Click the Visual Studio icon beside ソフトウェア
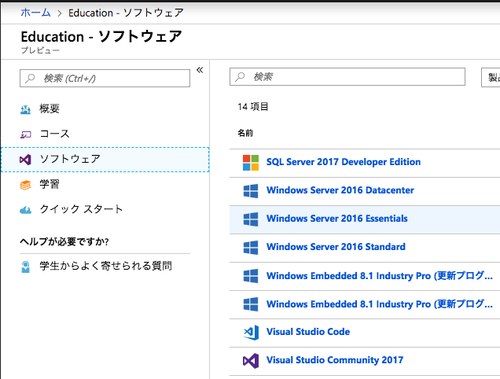The width and height of the screenshot is (500, 379). [26, 160]
